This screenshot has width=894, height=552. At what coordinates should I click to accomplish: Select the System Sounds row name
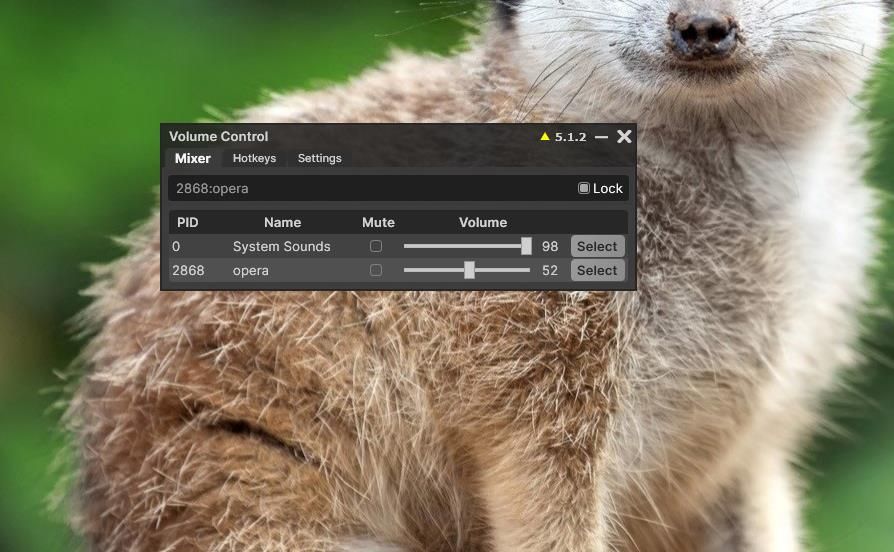point(281,246)
